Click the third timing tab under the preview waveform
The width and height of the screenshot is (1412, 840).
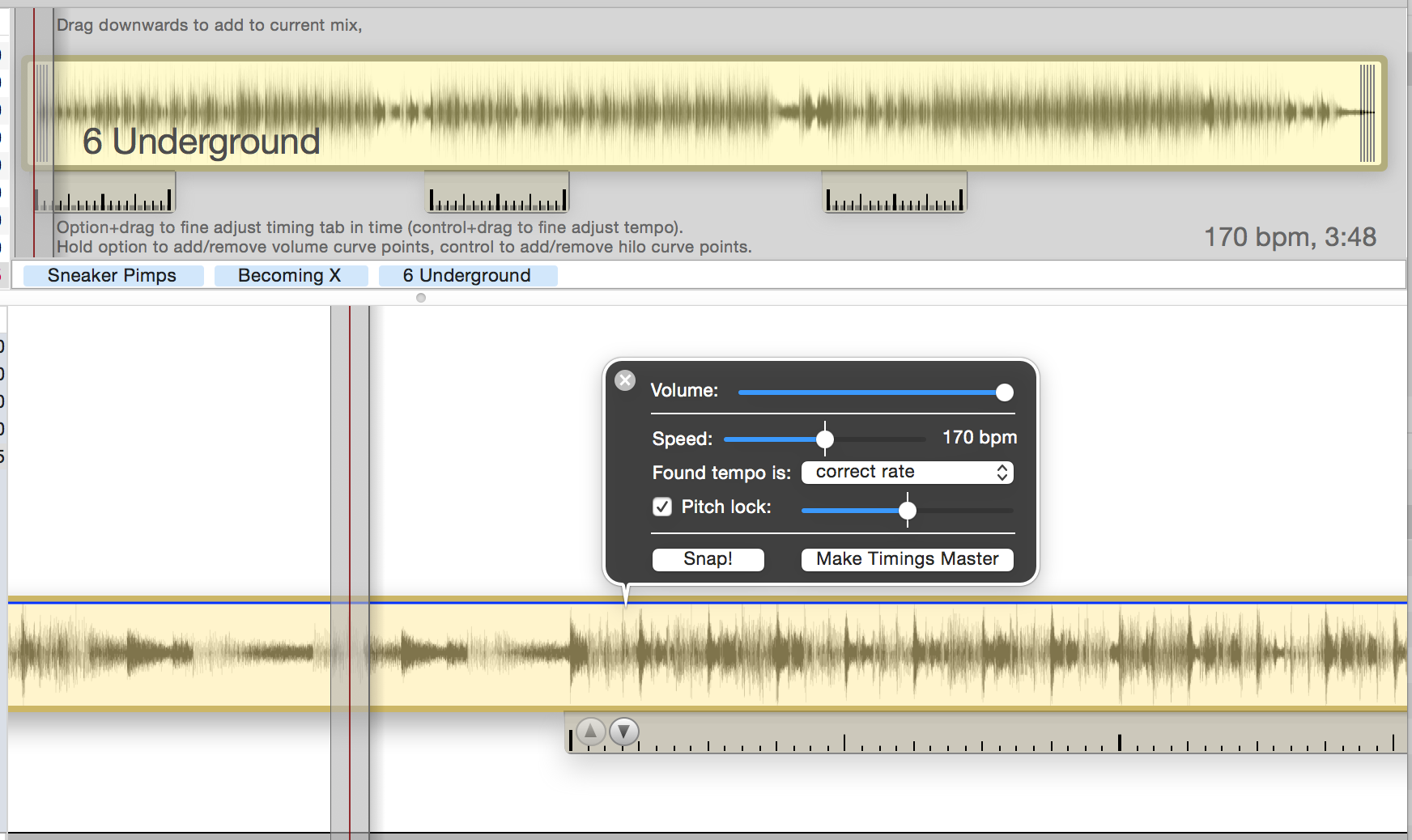coord(895,192)
